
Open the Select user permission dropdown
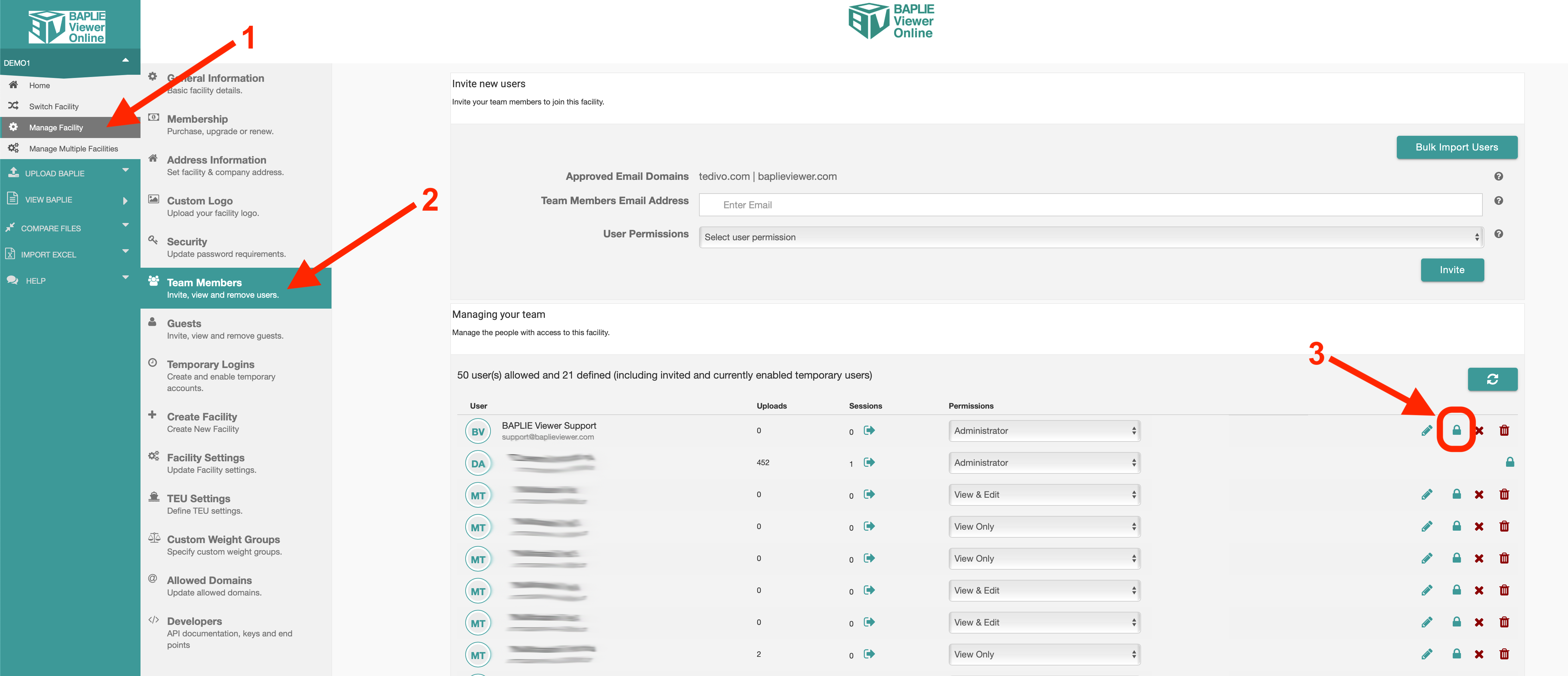click(x=1090, y=237)
